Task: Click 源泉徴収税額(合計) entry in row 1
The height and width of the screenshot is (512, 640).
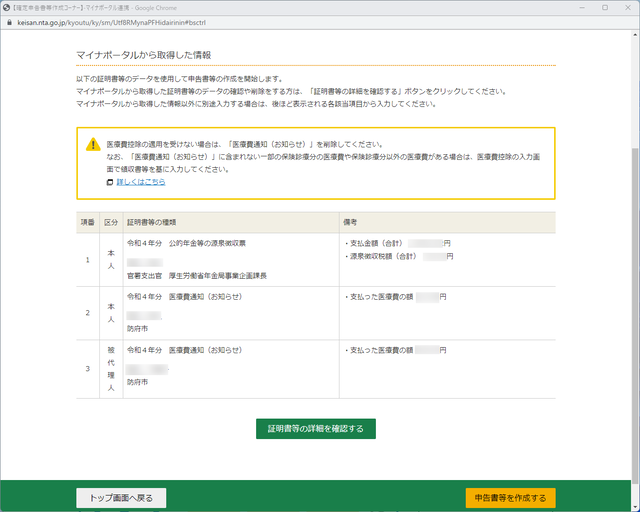Action: click(399, 256)
